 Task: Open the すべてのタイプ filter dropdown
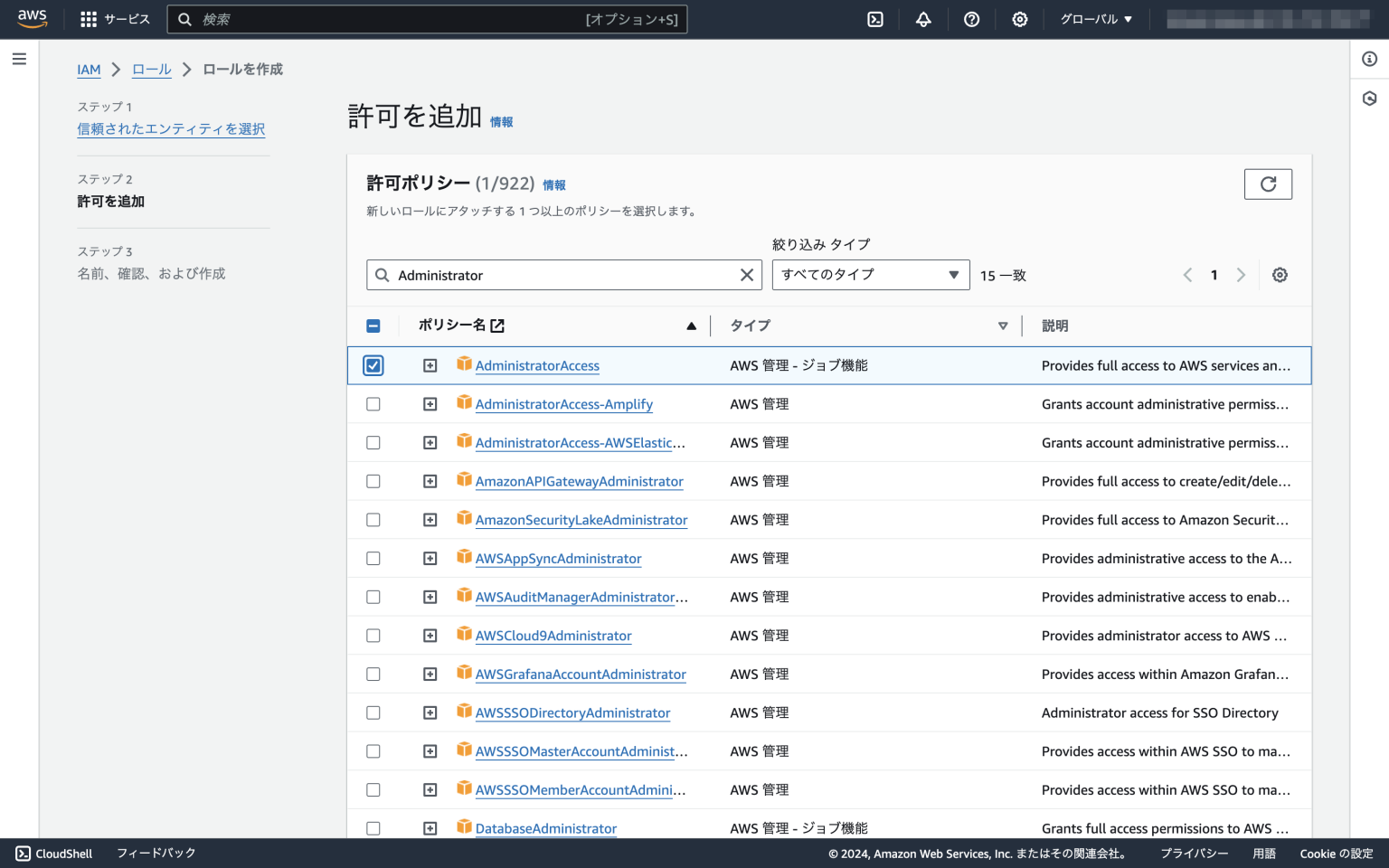[870, 275]
